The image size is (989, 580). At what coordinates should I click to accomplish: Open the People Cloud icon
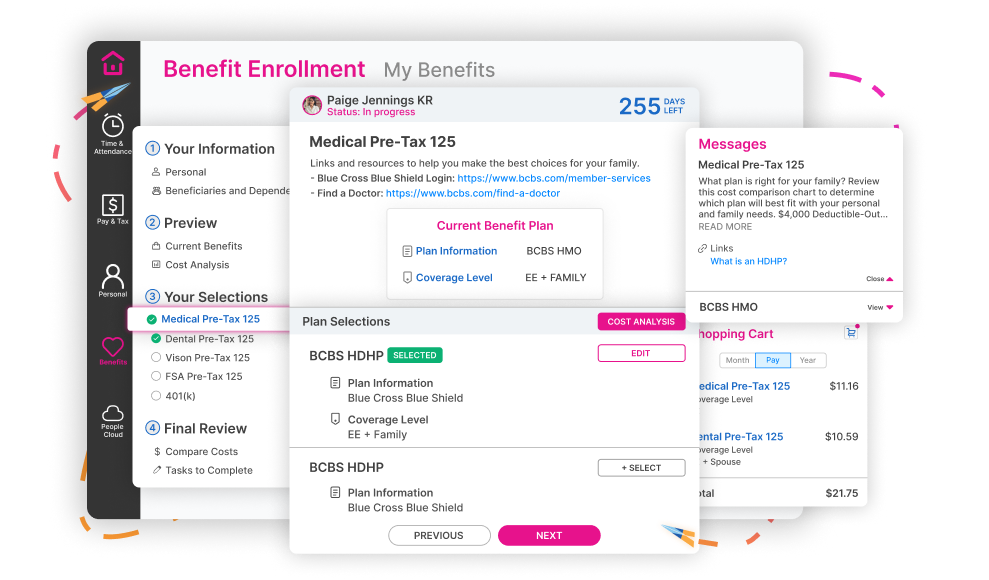click(113, 414)
